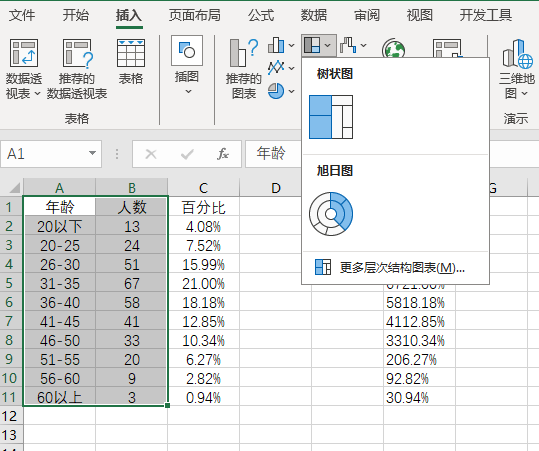Click cell 百分比 in C1

tap(204, 207)
